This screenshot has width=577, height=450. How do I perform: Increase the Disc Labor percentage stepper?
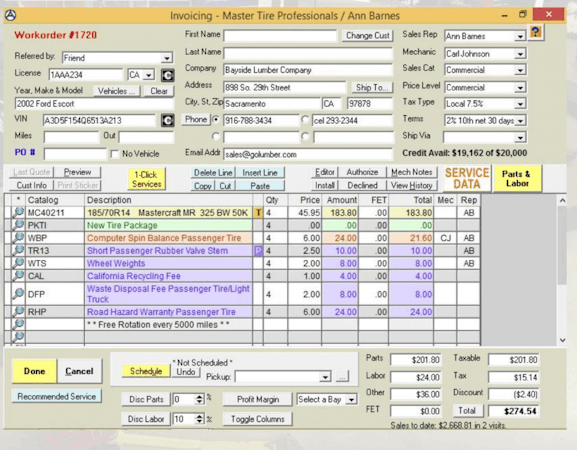(x=199, y=416)
